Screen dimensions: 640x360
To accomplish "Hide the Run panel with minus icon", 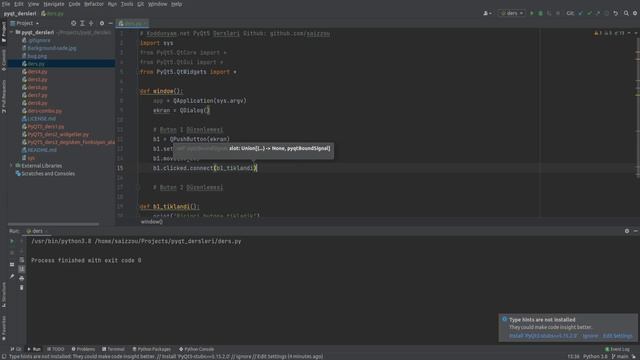I will pos(636,231).
